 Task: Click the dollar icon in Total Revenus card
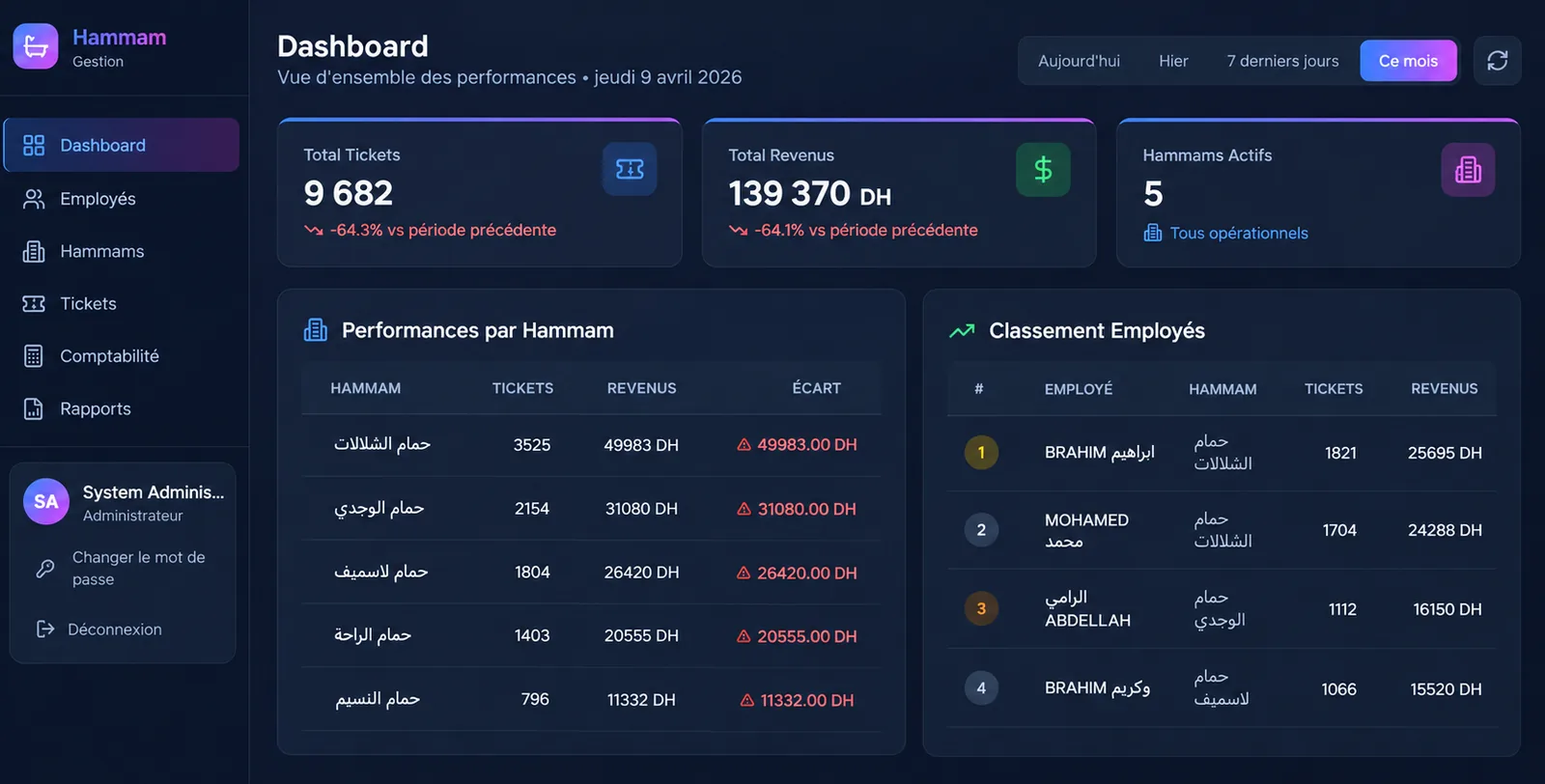pos(1043,170)
